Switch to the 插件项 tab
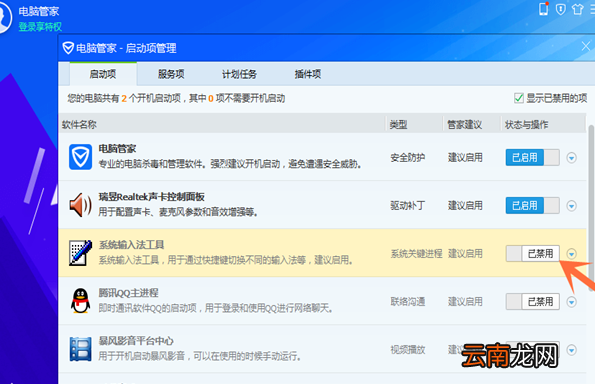The width and height of the screenshot is (595, 384). click(x=308, y=74)
